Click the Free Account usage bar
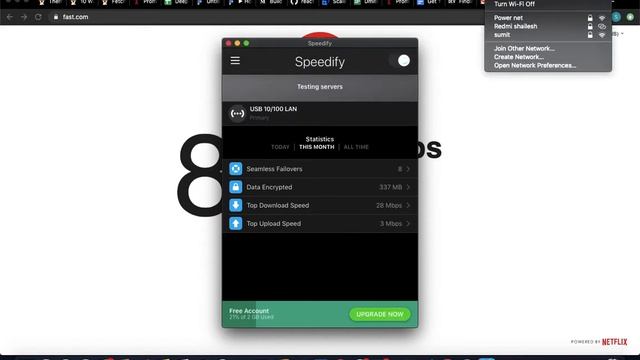 click(320, 314)
